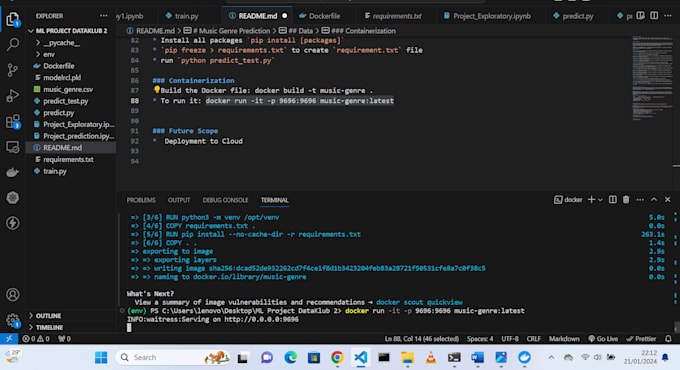This screenshot has height=370, width=680.
Task: Open music_genre.csv in explorer
Action: point(68,89)
